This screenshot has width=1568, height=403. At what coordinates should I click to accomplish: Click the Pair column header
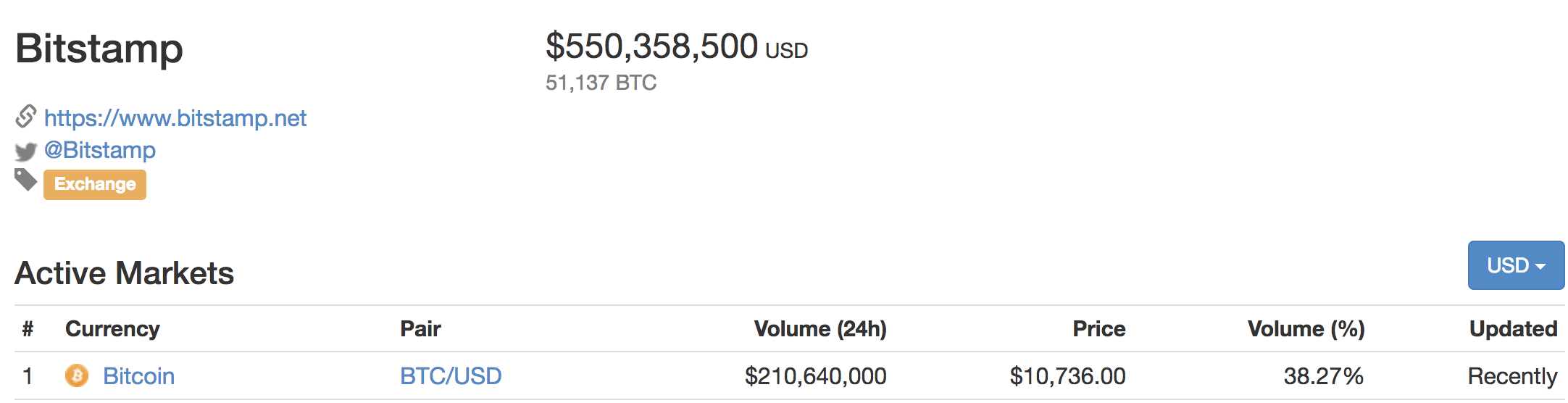click(x=420, y=329)
